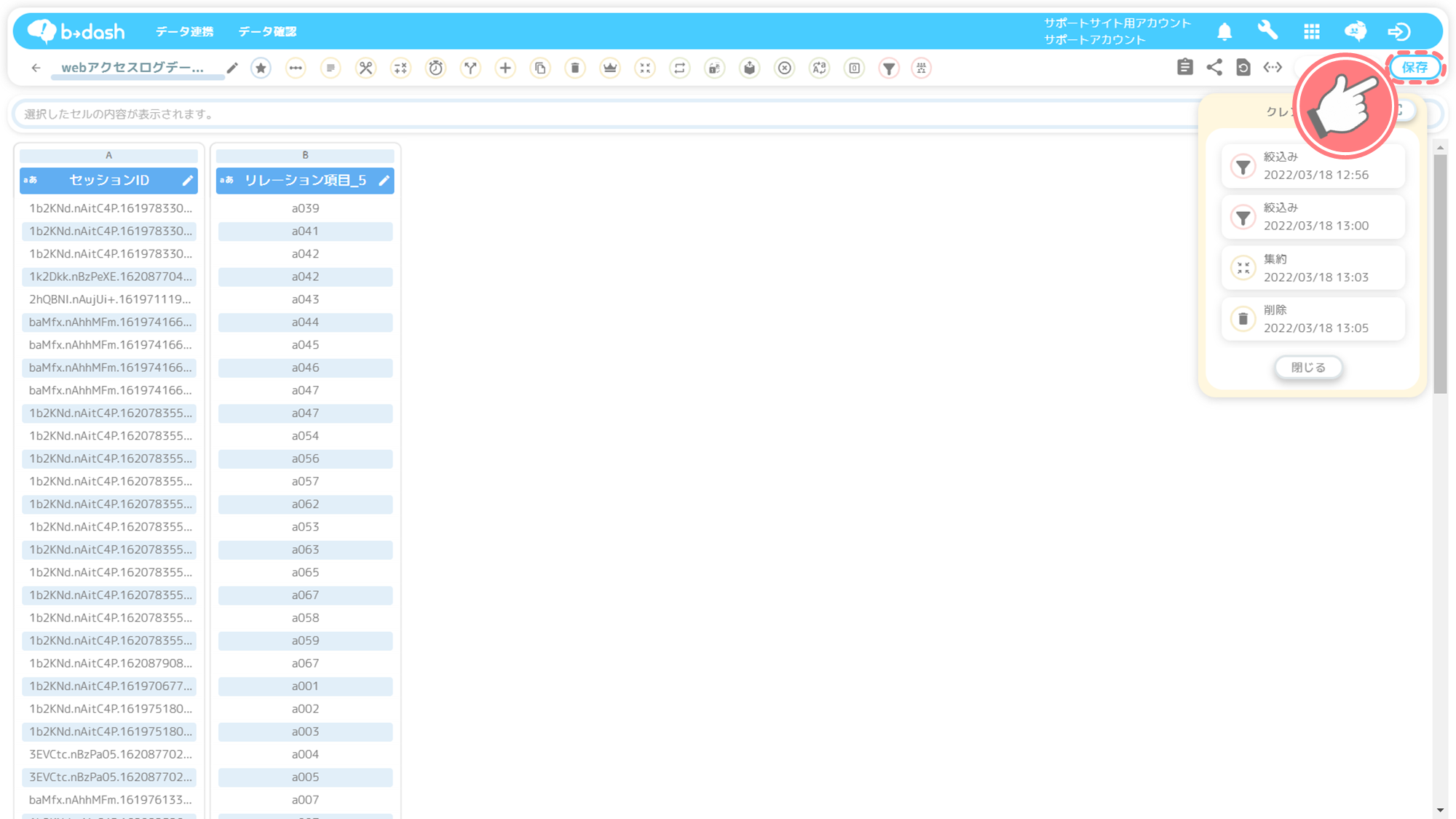Select the 削除 13:05 history entry
Viewport: 1456px width, 819px height.
[x=1313, y=319]
